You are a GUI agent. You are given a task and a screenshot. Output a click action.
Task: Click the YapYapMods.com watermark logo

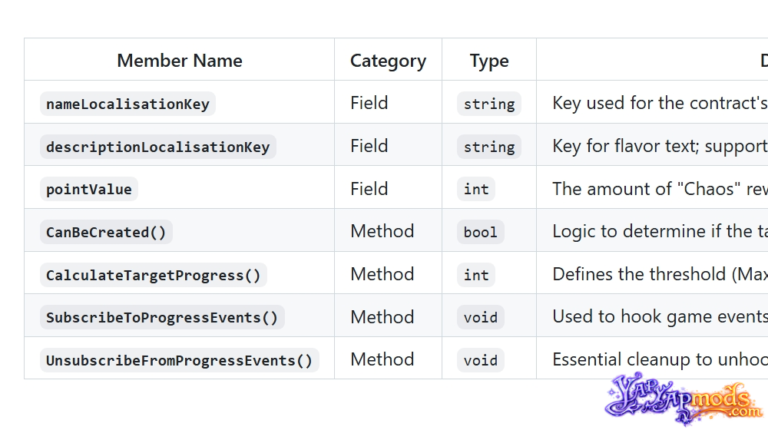684,399
